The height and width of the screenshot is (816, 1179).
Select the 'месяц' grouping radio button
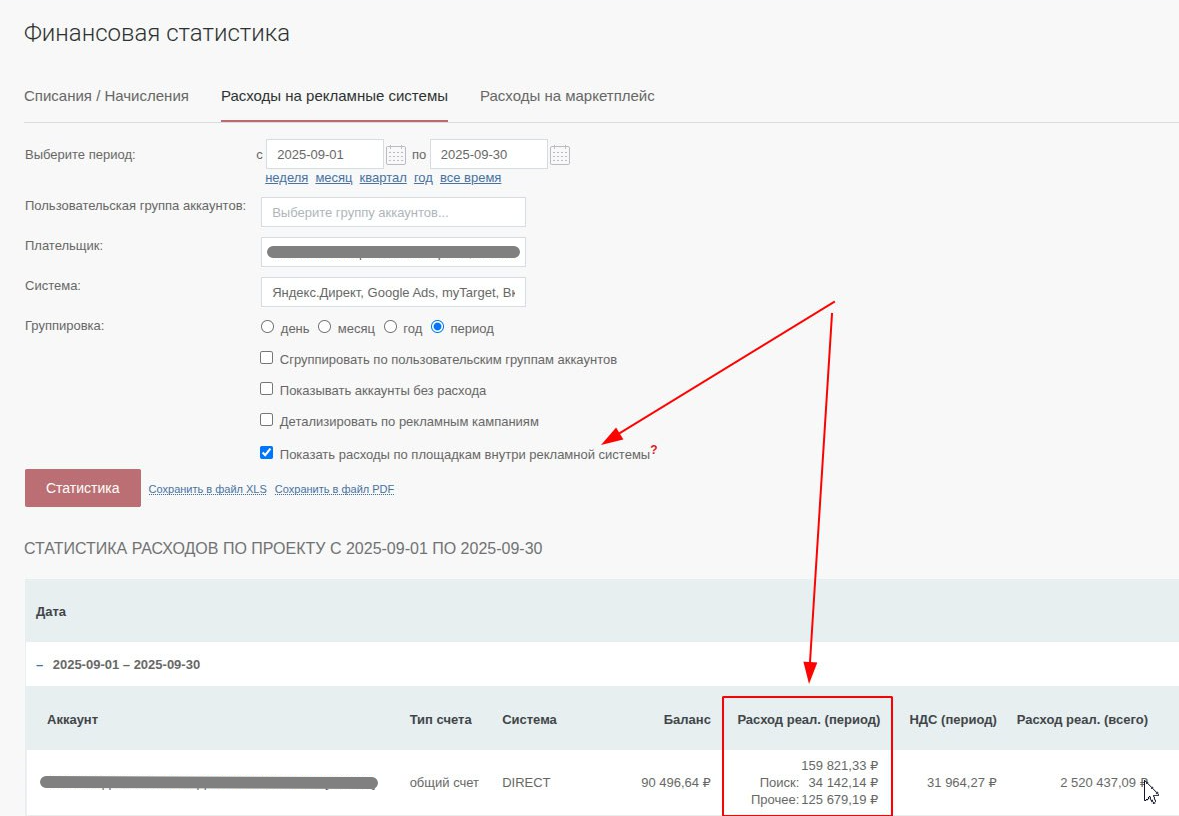(324, 327)
